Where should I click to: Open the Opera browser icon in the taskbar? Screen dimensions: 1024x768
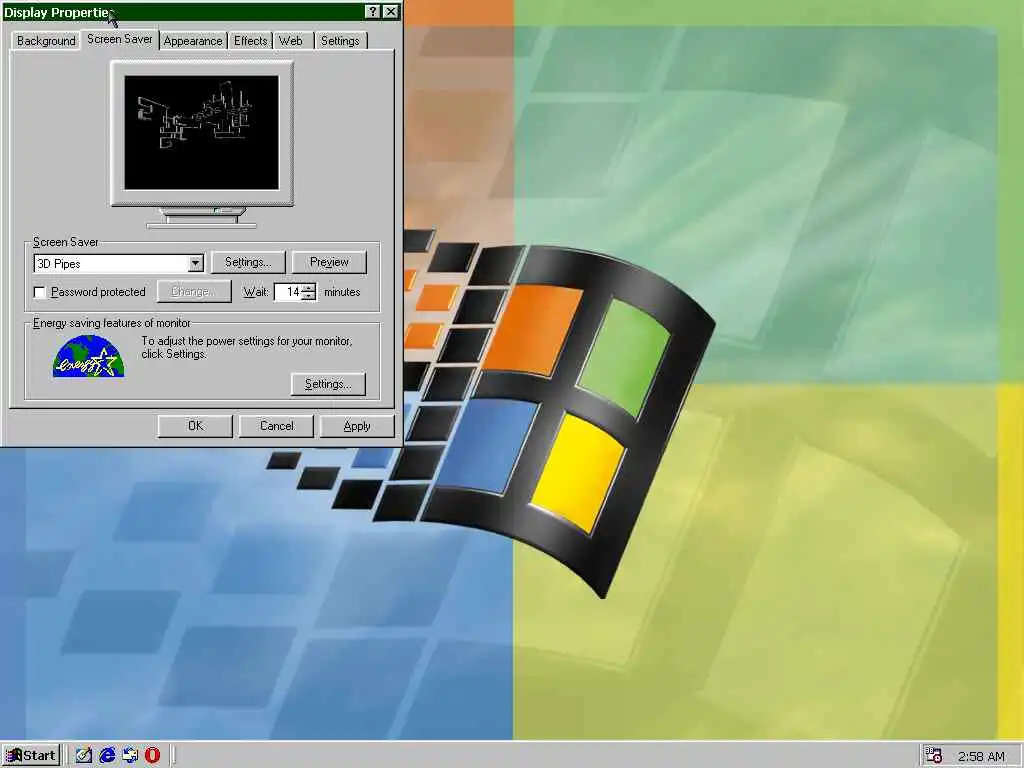coord(152,756)
